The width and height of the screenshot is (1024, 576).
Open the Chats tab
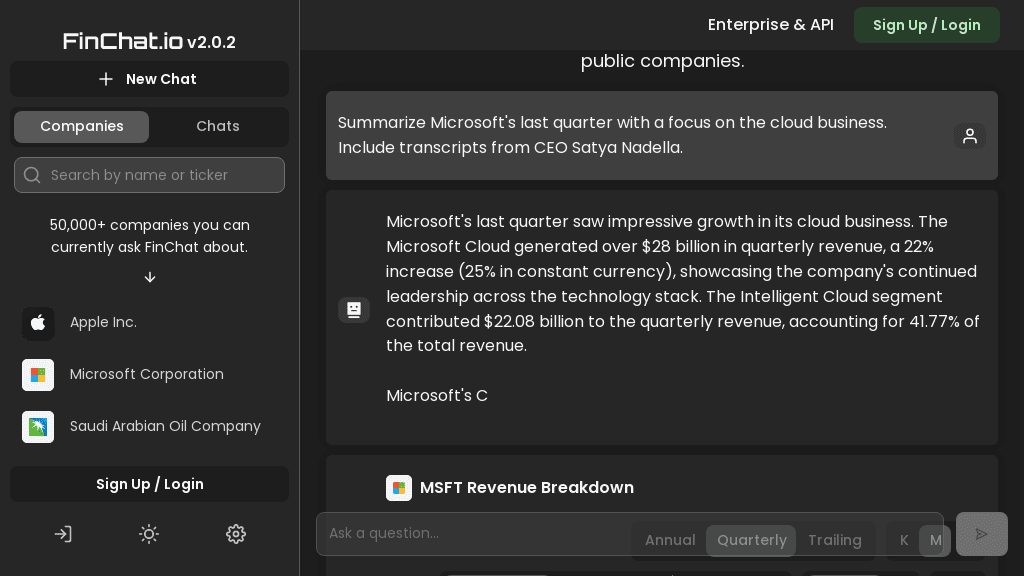tap(218, 126)
